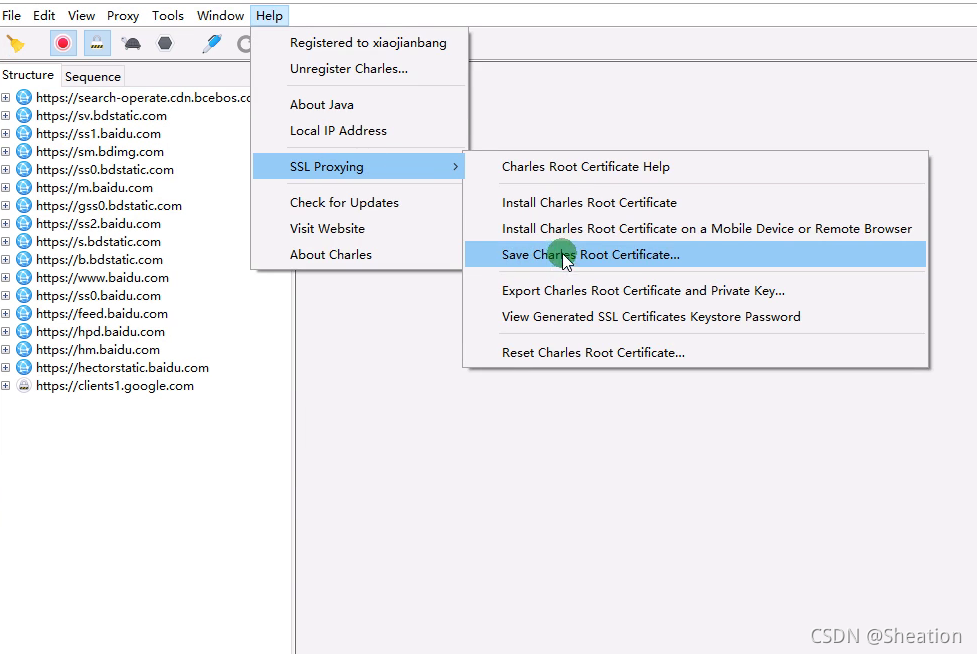This screenshot has height=654, width=977.
Task: Select the https://www.baidu.com row
Action: coord(102,277)
